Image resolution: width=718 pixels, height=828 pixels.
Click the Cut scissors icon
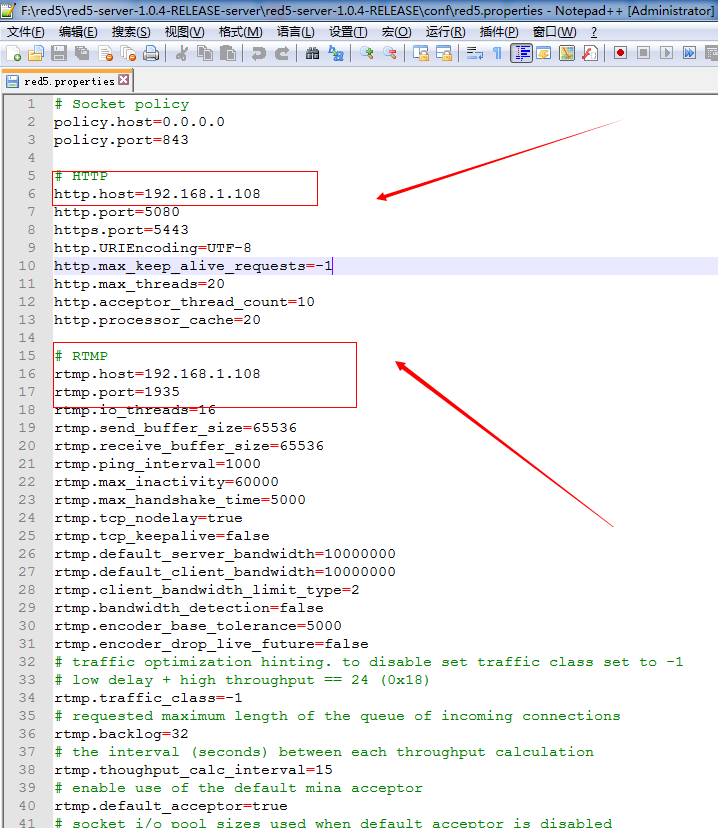pyautogui.click(x=182, y=53)
